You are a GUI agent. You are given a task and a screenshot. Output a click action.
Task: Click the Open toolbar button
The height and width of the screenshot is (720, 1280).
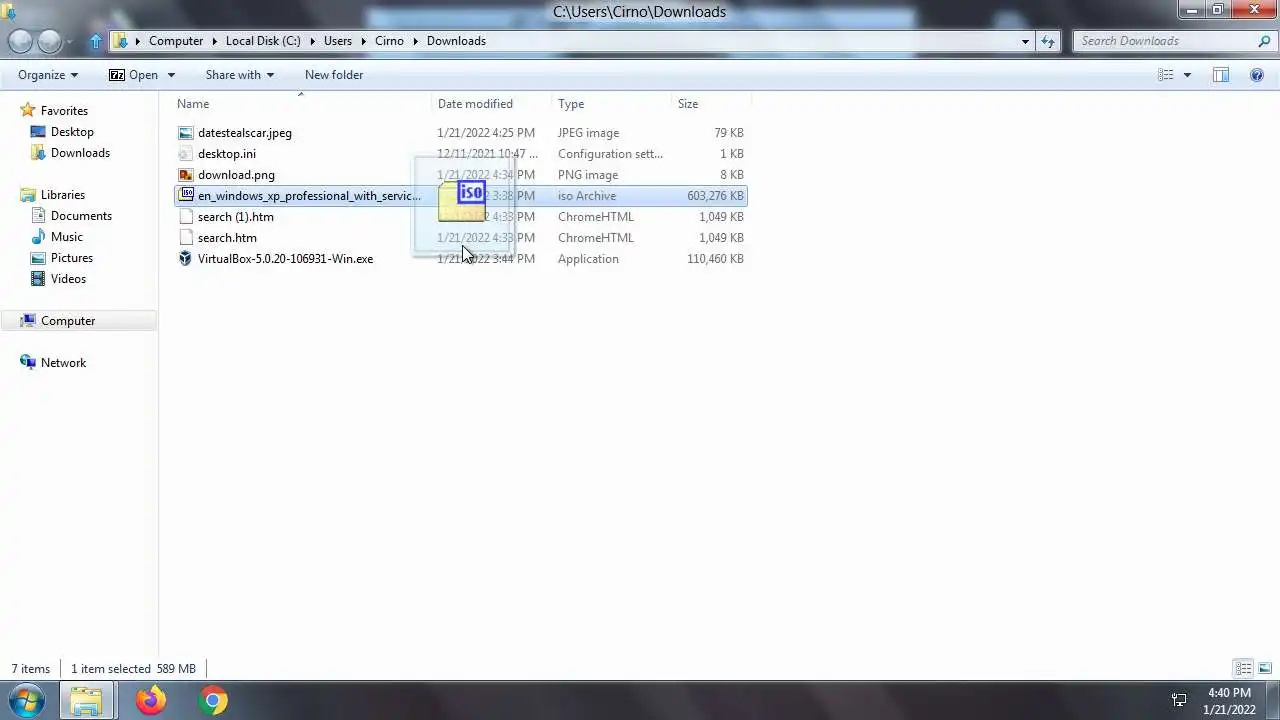tap(134, 75)
